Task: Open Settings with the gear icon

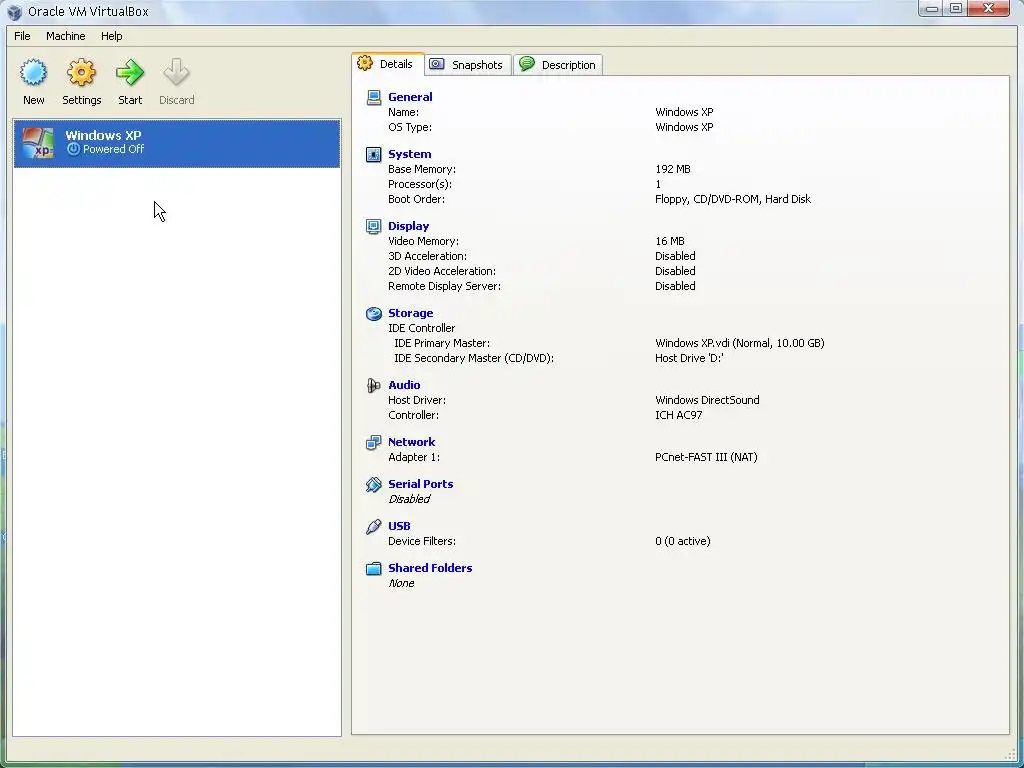Action: tap(81, 72)
